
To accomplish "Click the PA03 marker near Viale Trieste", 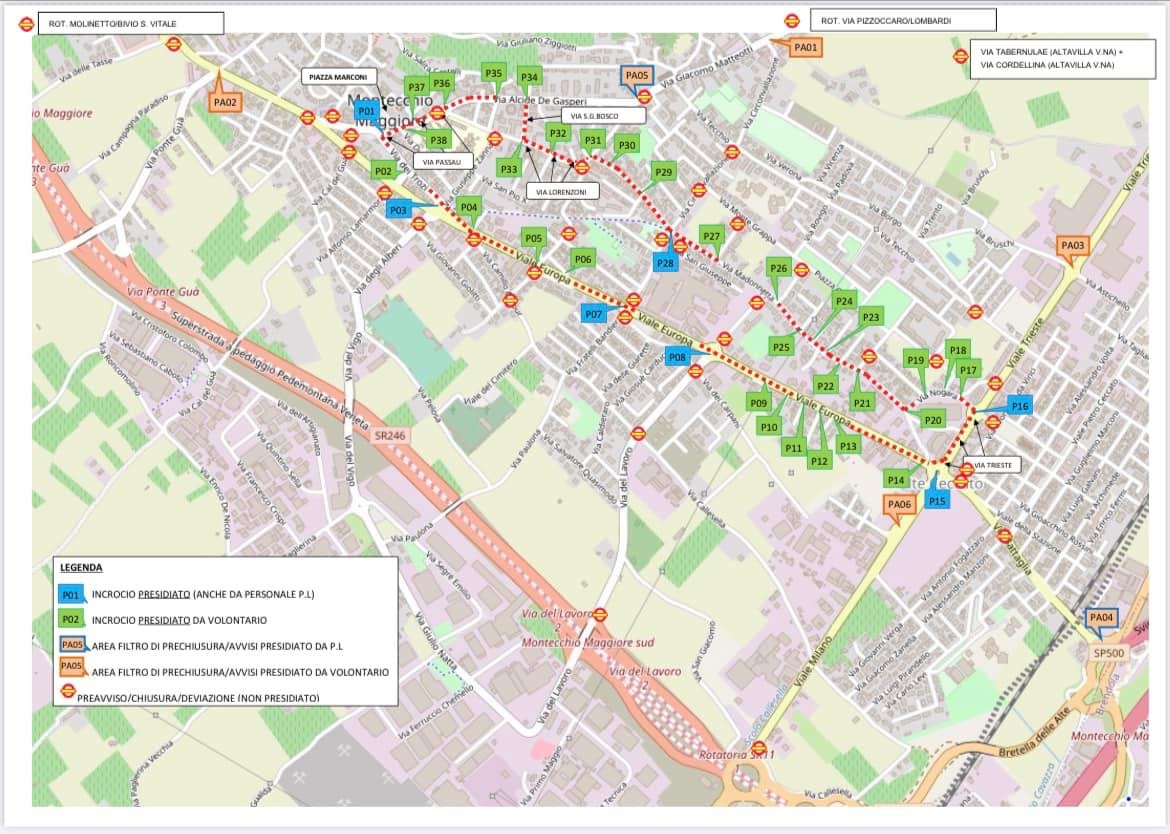I will tap(1072, 245).
